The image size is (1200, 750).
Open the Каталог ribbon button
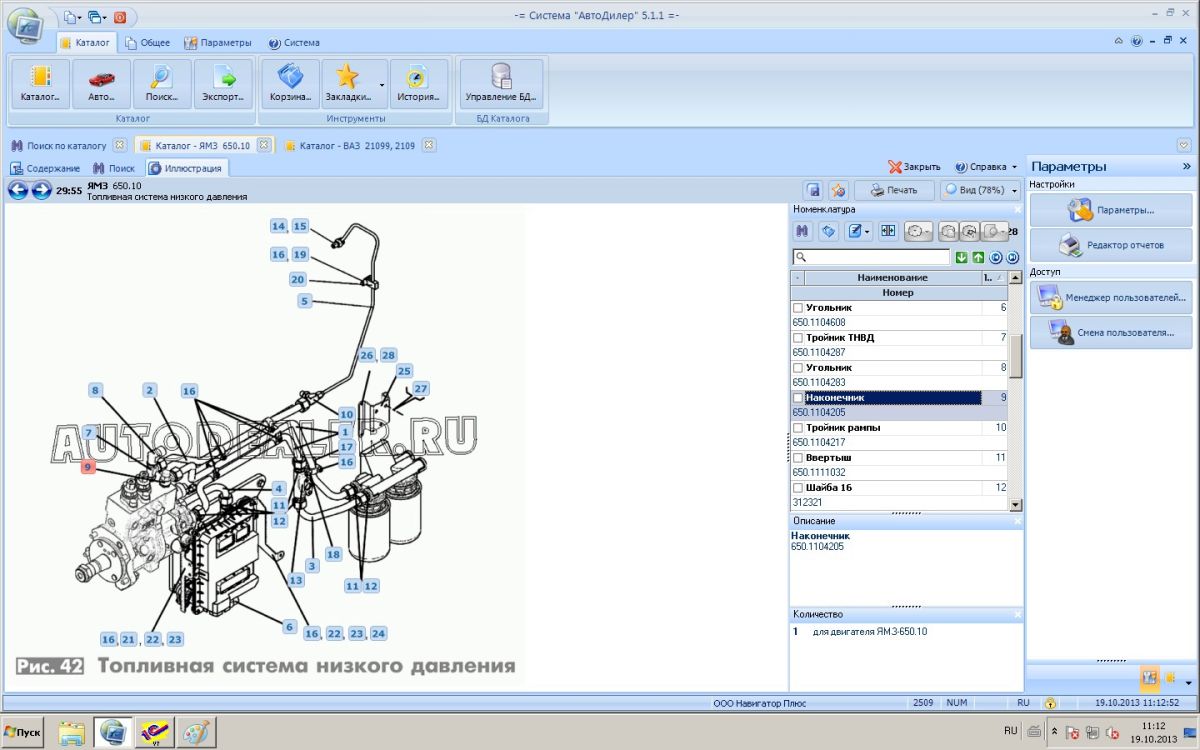(41, 84)
